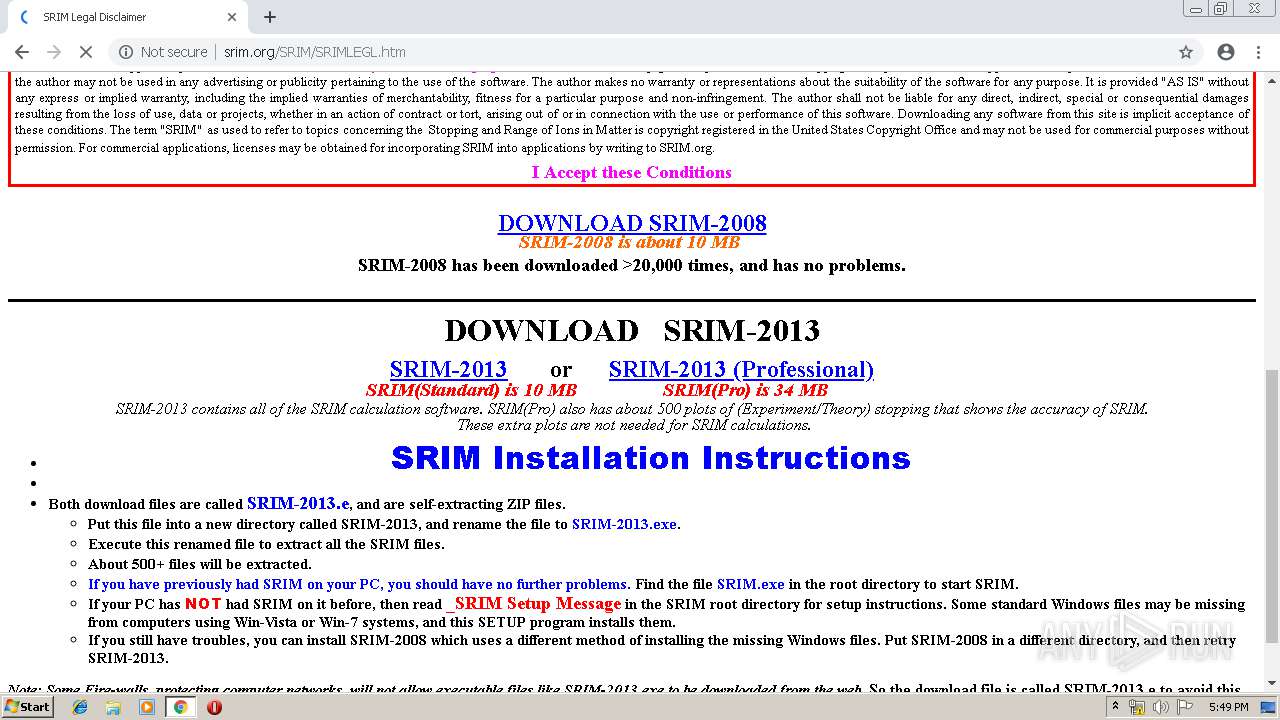Click the DOWNLOAD SRIM-2013 heading
The image size is (1280, 720).
tap(632, 330)
